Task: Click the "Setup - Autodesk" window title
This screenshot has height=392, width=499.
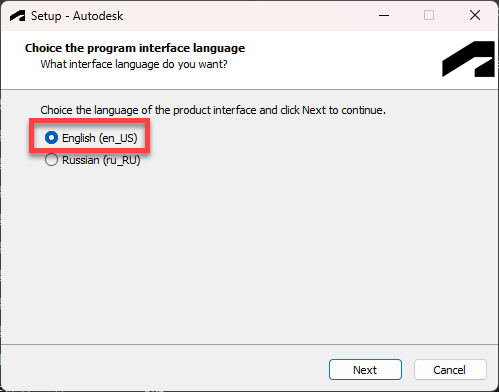Action: click(77, 16)
